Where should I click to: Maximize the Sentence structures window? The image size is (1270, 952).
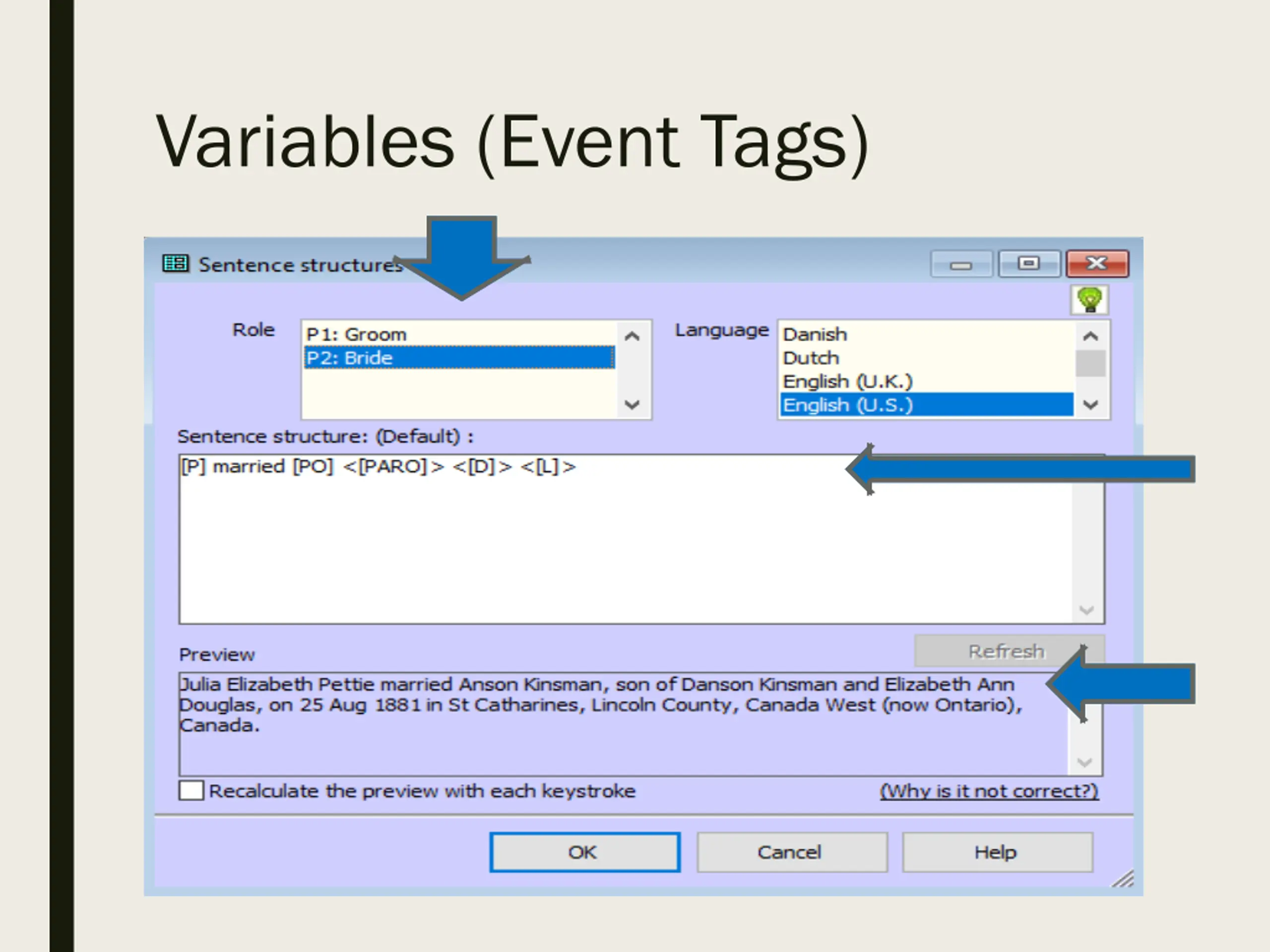[1029, 264]
